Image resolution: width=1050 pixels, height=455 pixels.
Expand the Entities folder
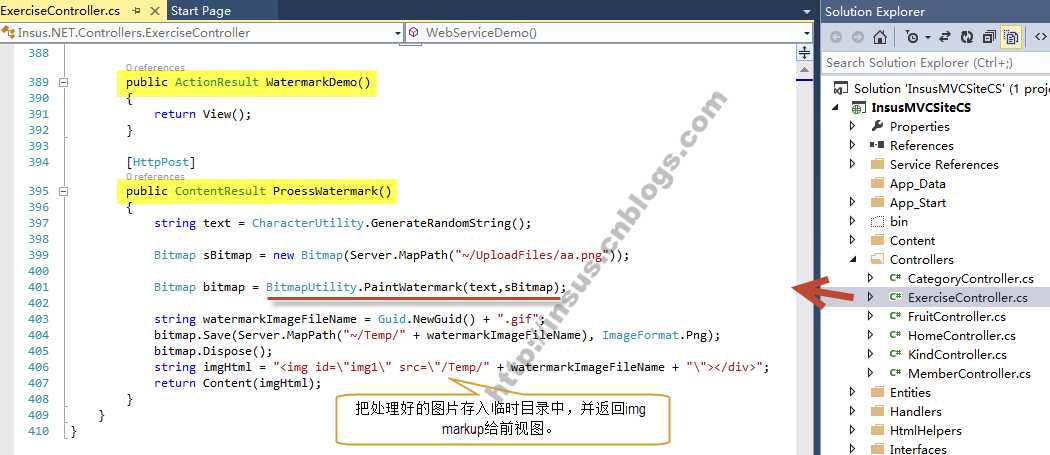tap(852, 392)
